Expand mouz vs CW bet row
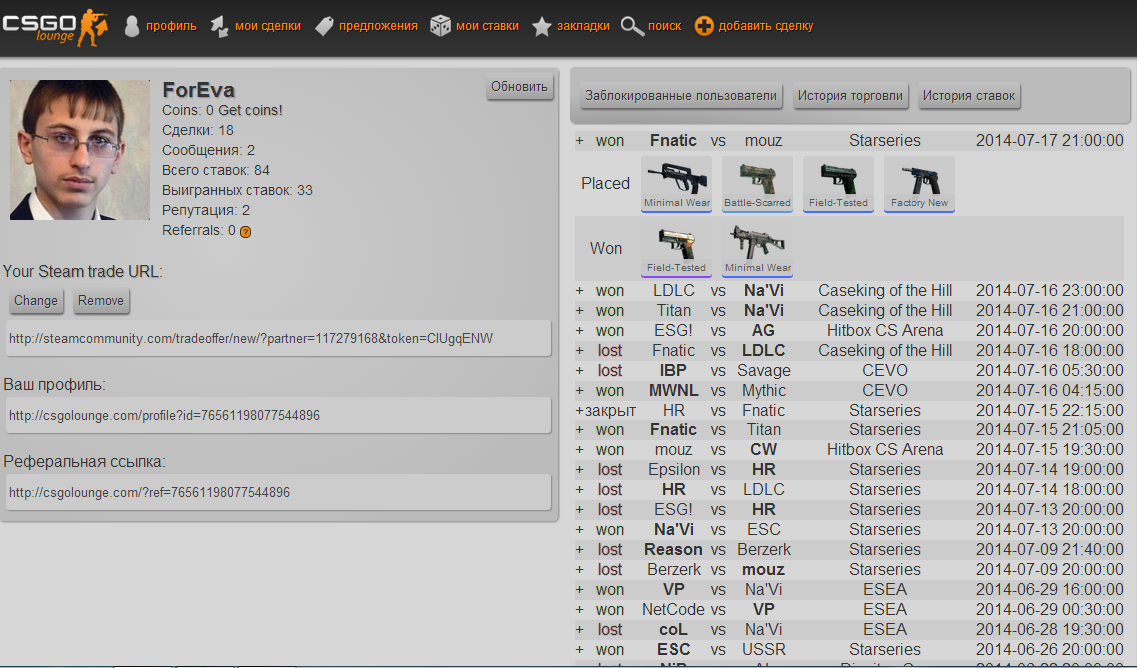The height and width of the screenshot is (668, 1137). [x=579, y=450]
